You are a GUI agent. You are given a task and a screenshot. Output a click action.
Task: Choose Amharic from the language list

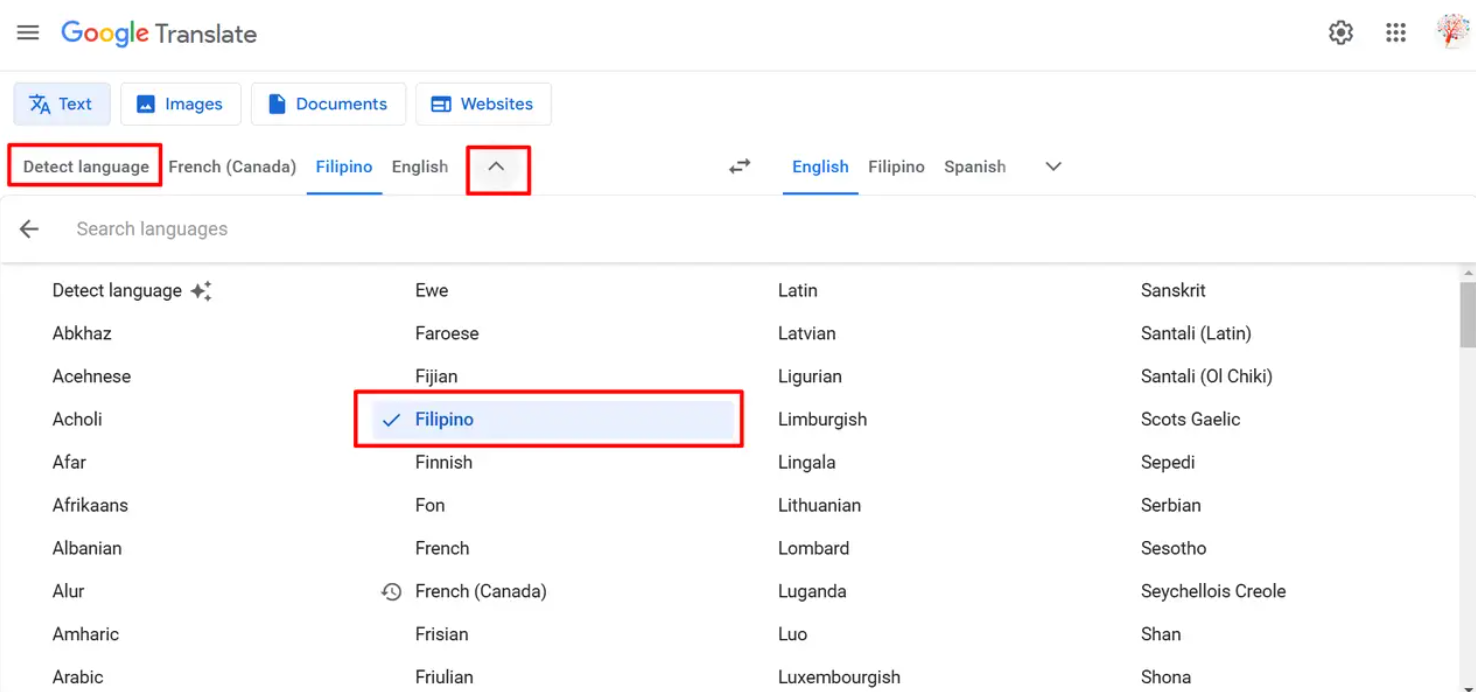[x=85, y=635]
